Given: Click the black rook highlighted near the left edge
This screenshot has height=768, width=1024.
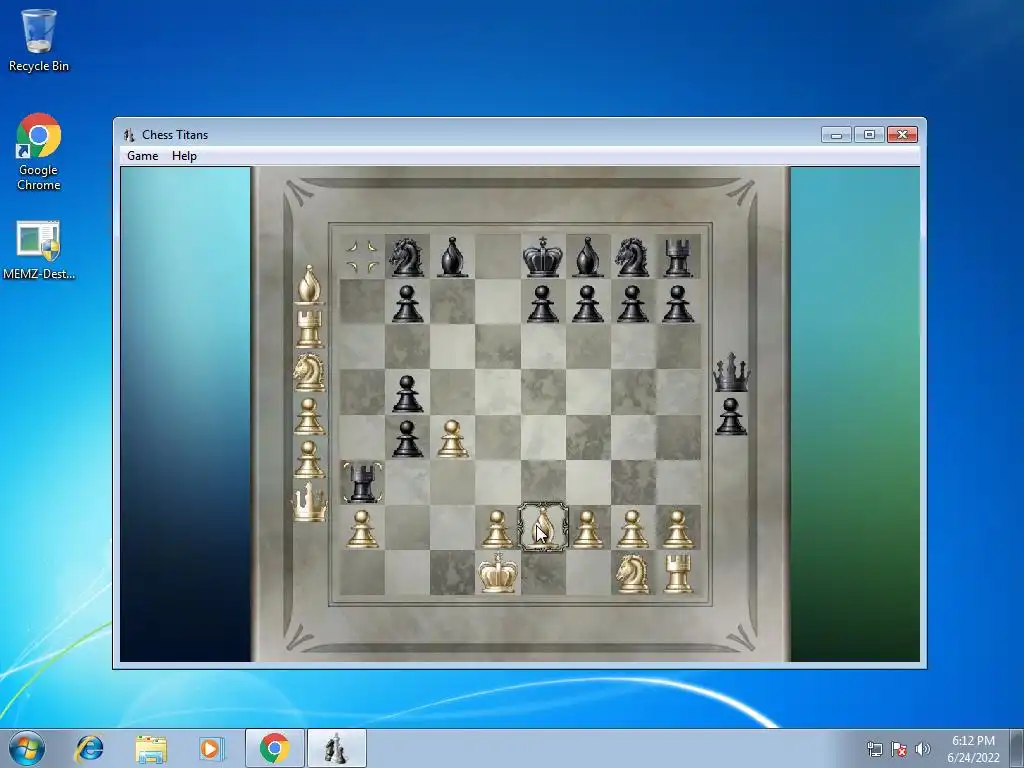Looking at the screenshot, I should pos(362,482).
